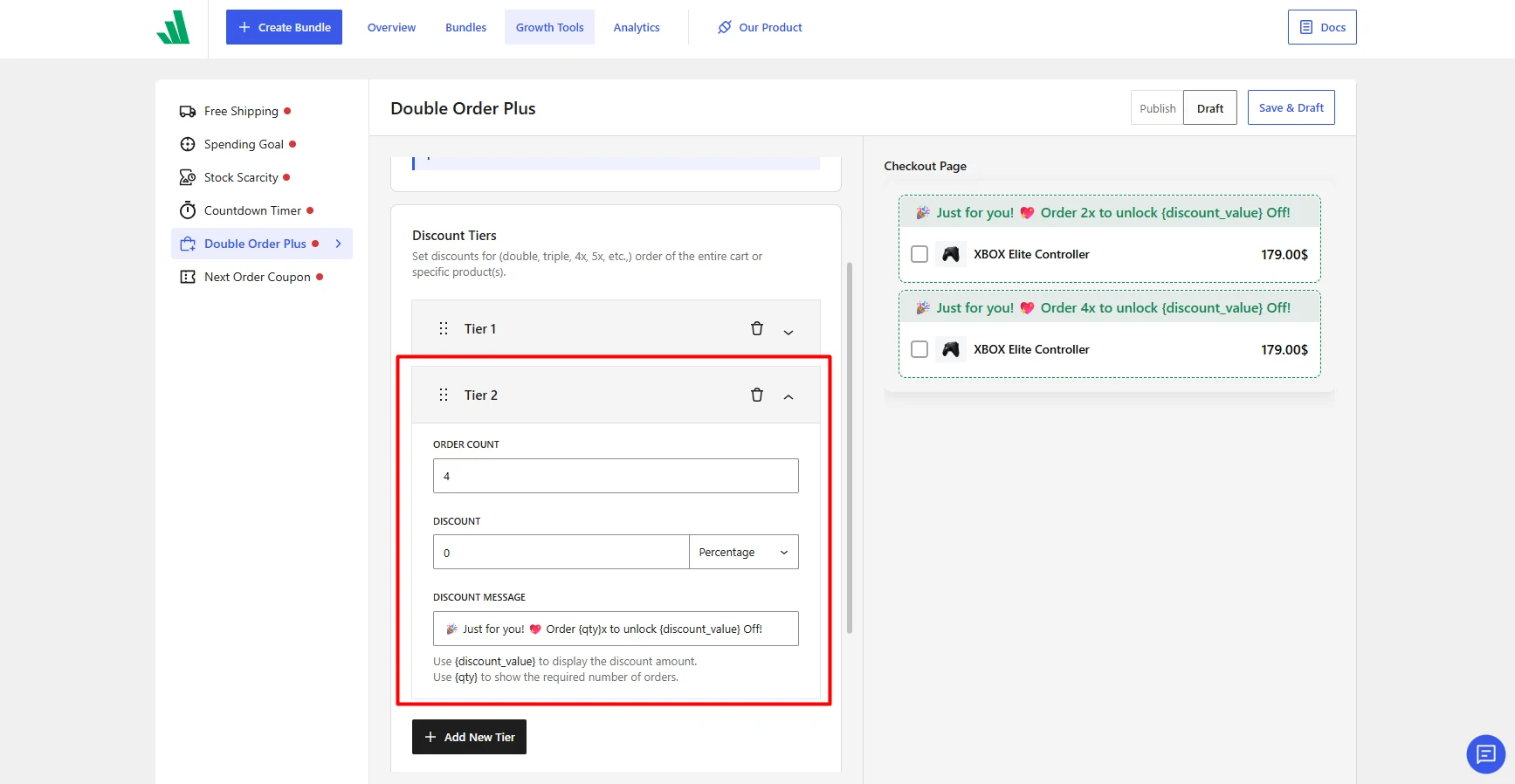The height and width of the screenshot is (784, 1515).
Task: Switch status toggle to Draft
Action: click(x=1210, y=108)
